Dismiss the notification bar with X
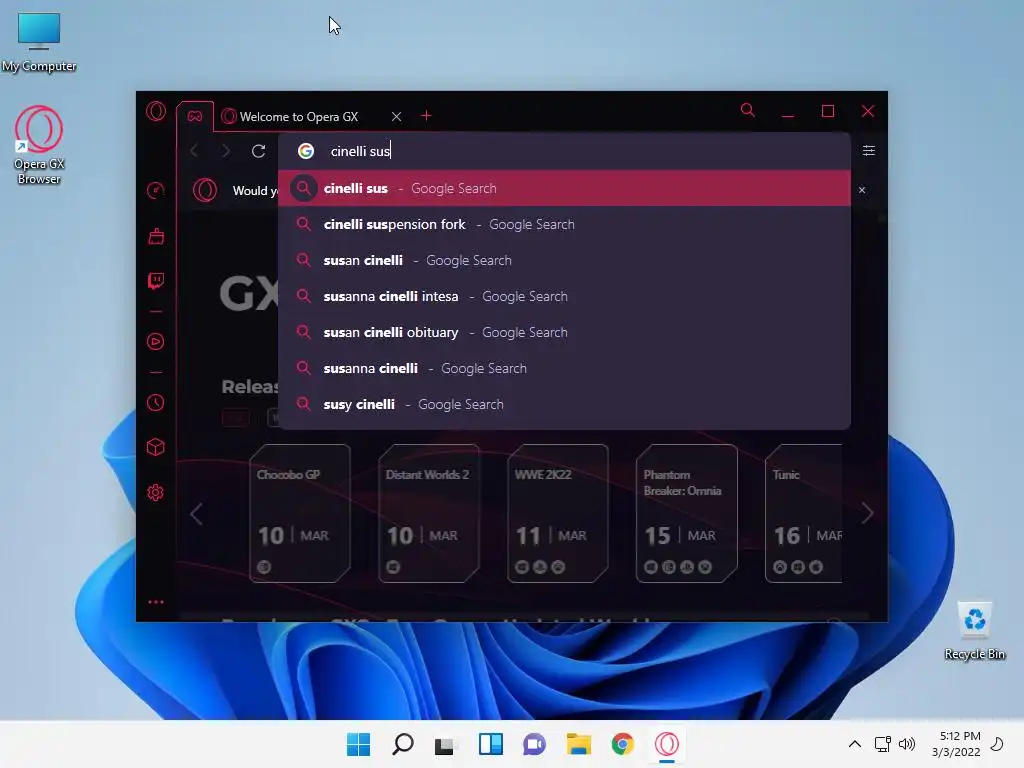Image resolution: width=1024 pixels, height=768 pixels. coord(862,190)
